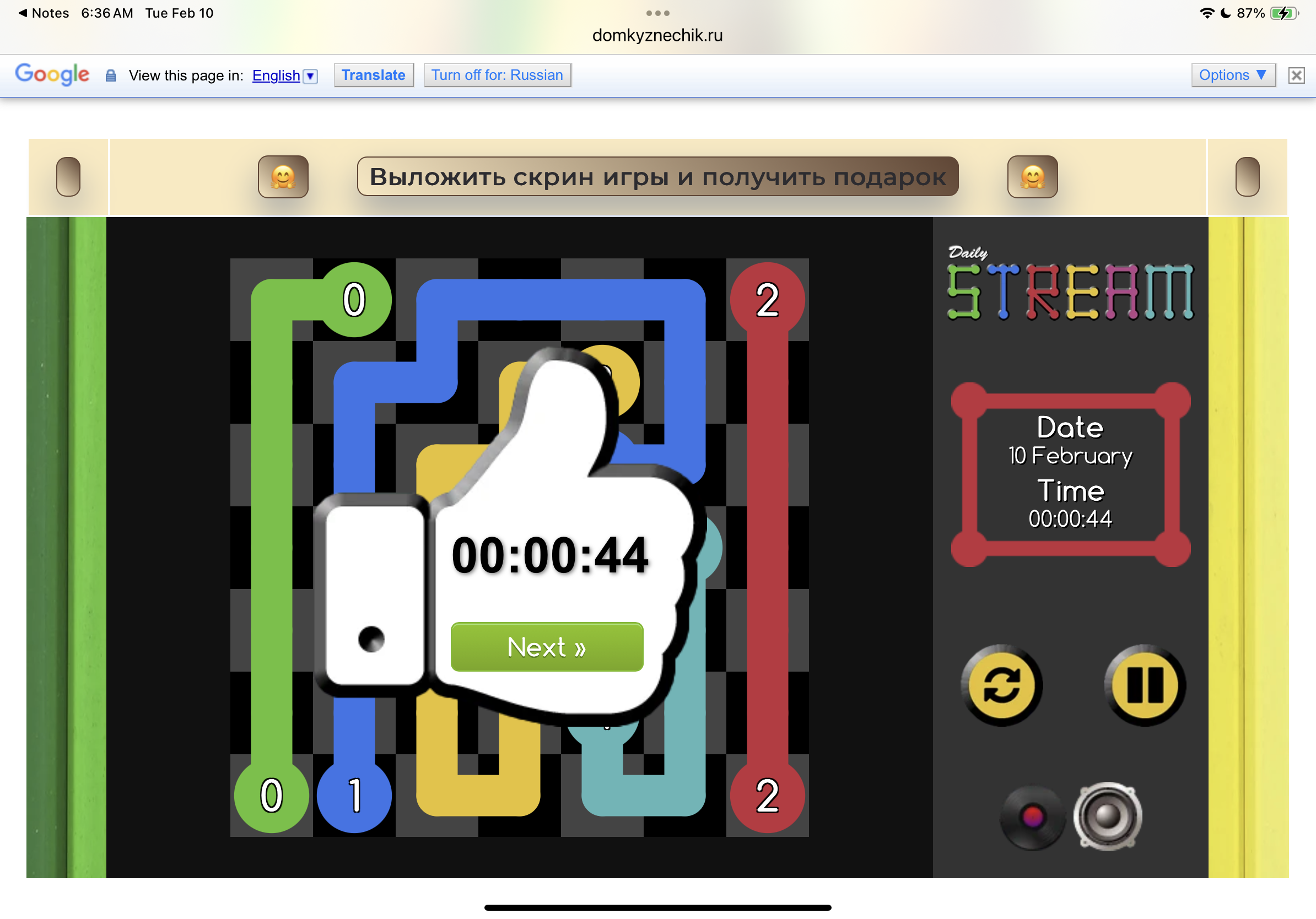Click Turn off for: Russian

(x=497, y=75)
